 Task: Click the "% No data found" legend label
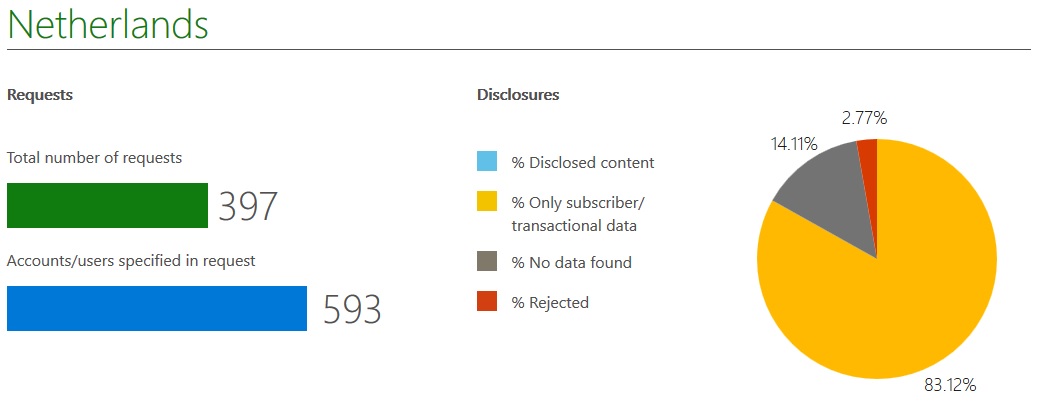pos(571,262)
